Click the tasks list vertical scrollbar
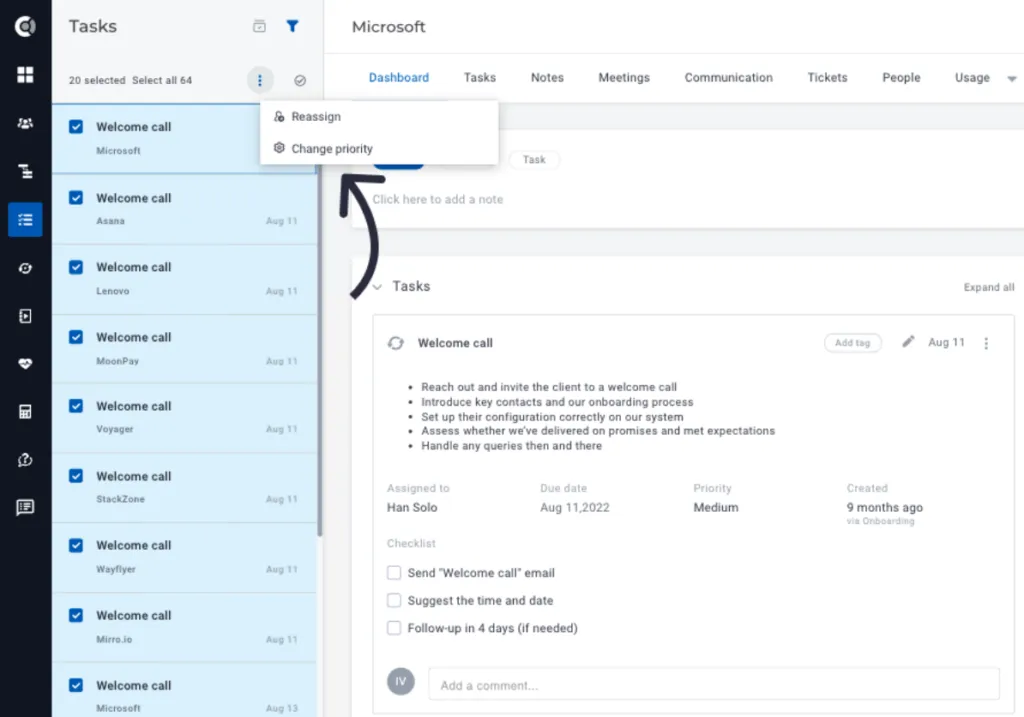Screen dimensions: 1024x717 (320, 353)
